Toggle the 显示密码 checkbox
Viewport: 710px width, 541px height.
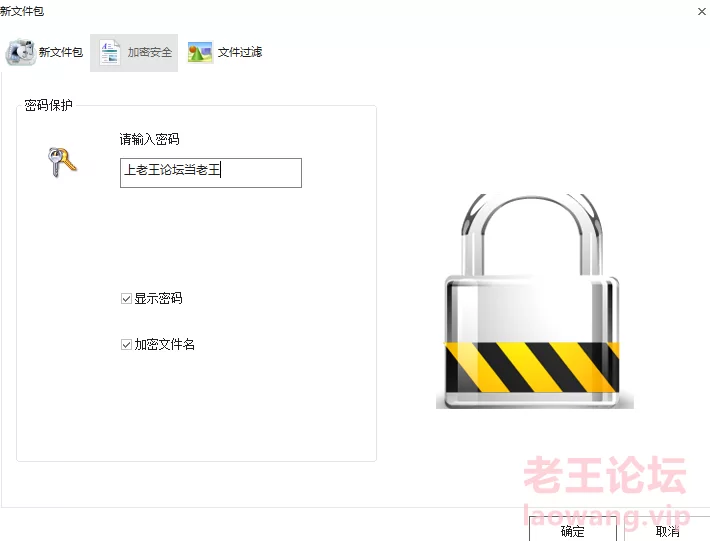tap(126, 299)
